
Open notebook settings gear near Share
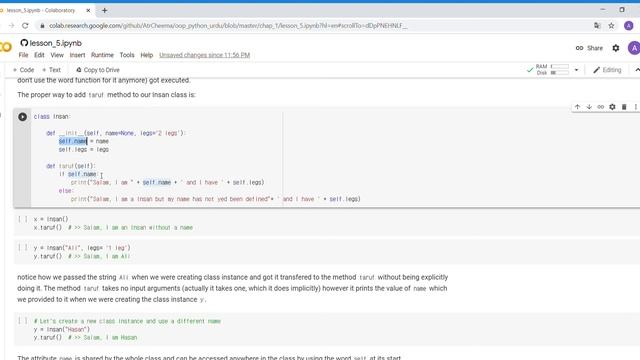point(616,48)
